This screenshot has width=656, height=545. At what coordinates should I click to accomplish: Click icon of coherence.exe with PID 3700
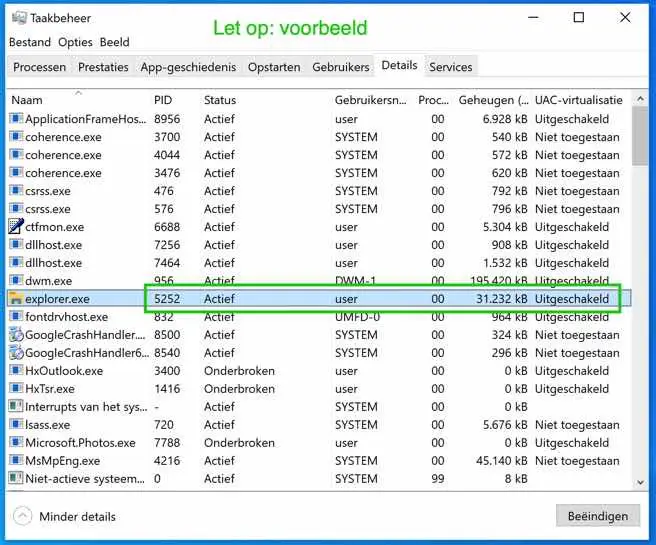point(16,136)
